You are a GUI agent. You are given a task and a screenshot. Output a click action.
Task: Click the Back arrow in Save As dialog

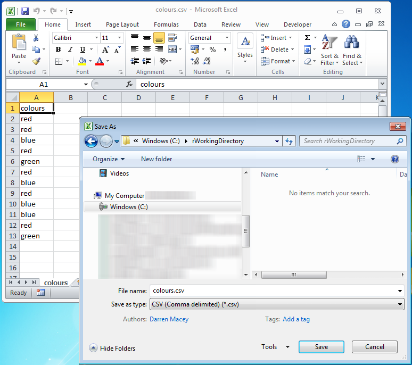tap(91, 141)
